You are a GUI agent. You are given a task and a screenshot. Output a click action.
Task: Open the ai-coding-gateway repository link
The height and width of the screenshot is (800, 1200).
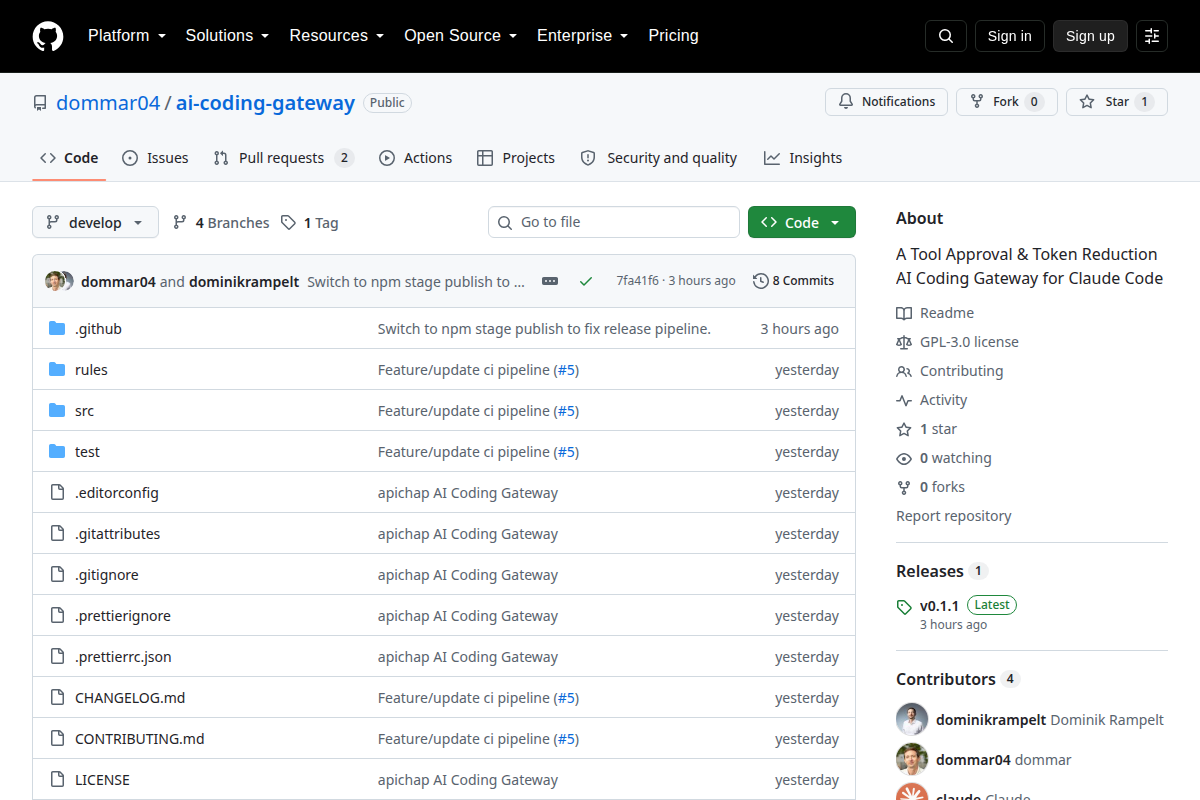(266, 103)
